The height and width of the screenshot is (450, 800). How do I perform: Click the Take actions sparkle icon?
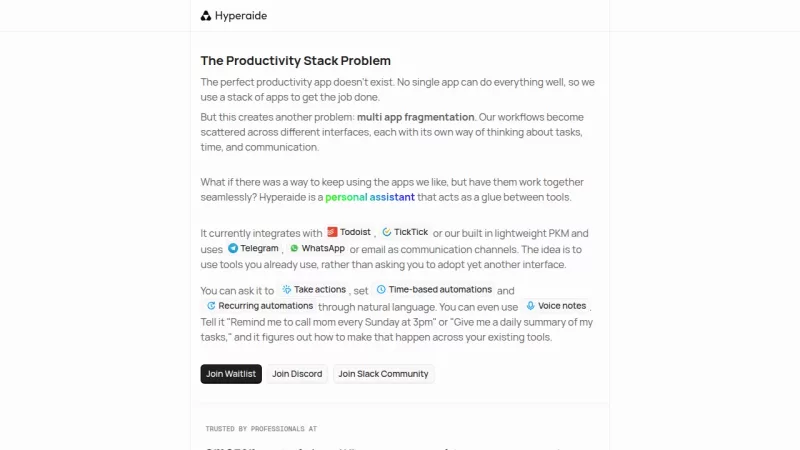pyautogui.click(x=287, y=290)
